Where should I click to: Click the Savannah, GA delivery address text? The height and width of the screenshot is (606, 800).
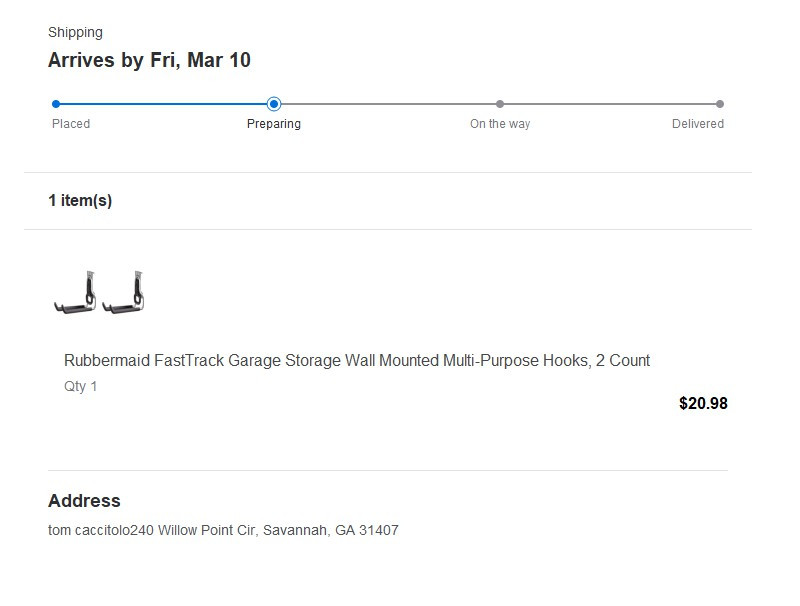pyautogui.click(x=223, y=531)
